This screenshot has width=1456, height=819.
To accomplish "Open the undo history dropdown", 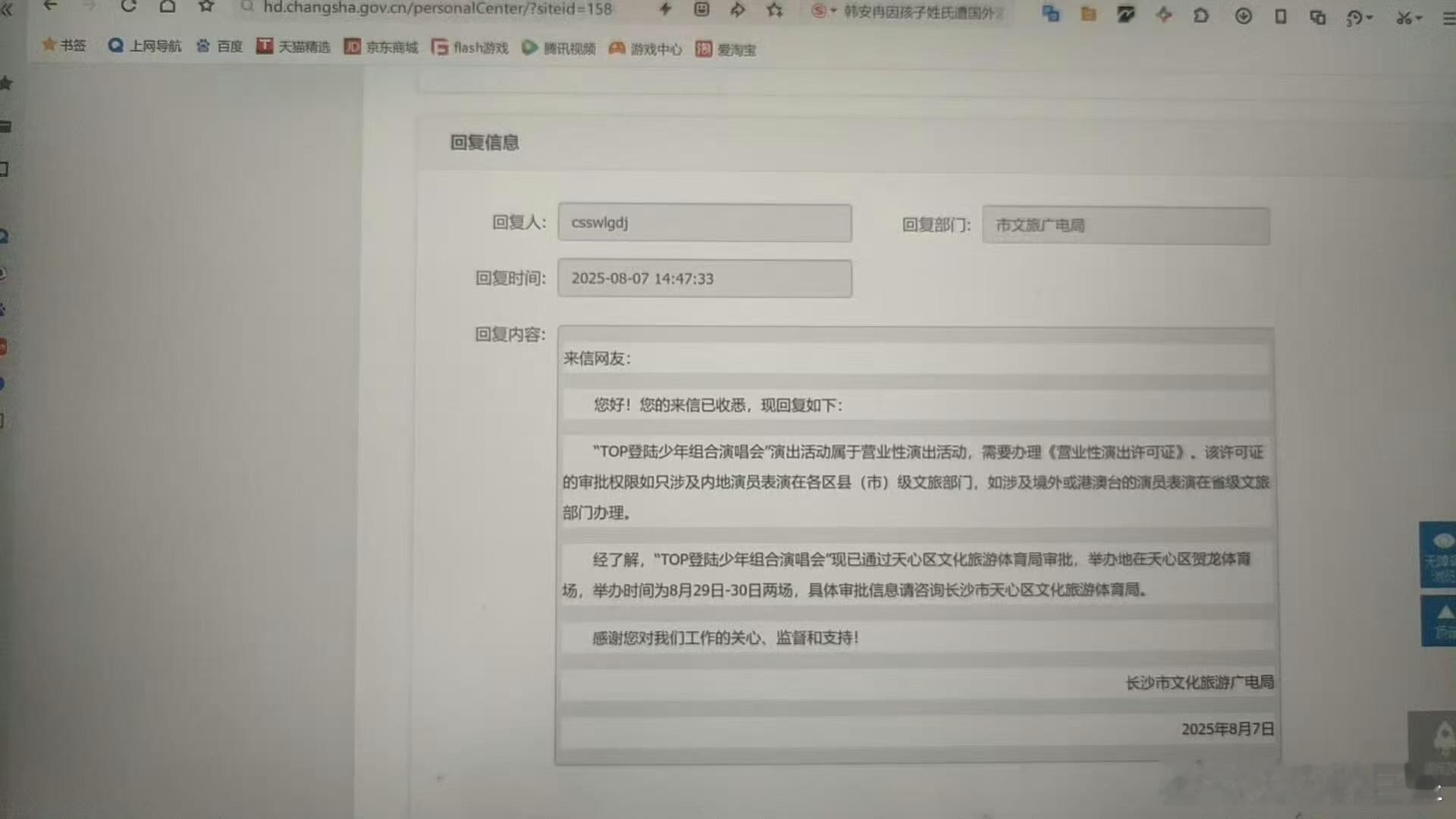I will [1360, 18].
